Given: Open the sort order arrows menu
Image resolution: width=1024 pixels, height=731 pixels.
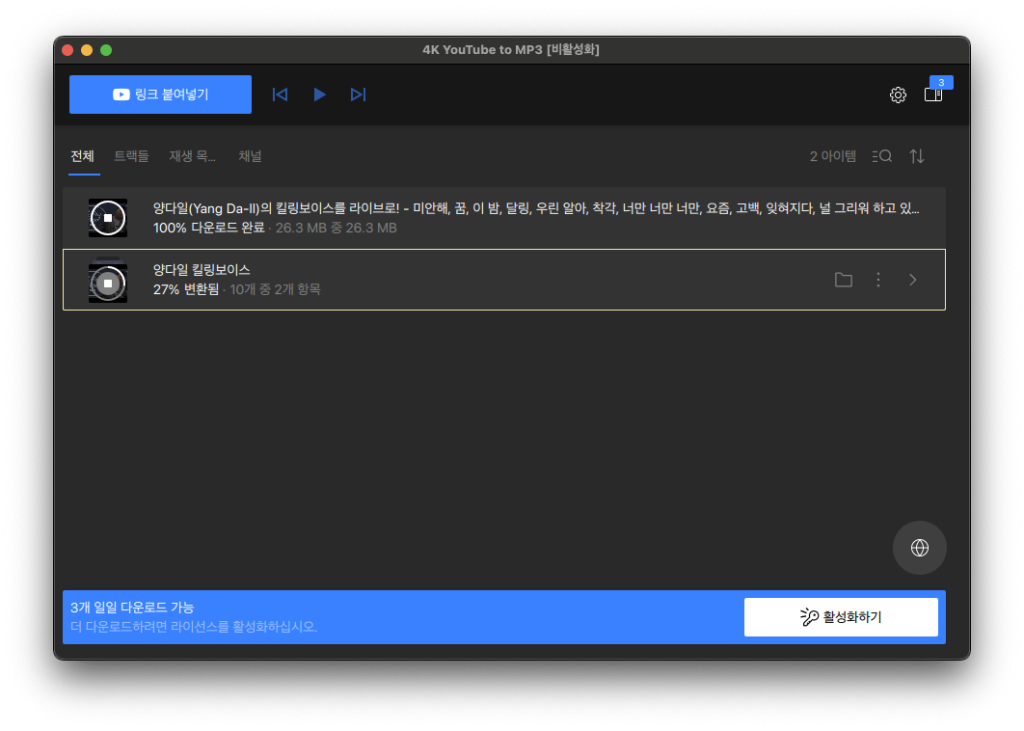Looking at the screenshot, I should coord(917,156).
